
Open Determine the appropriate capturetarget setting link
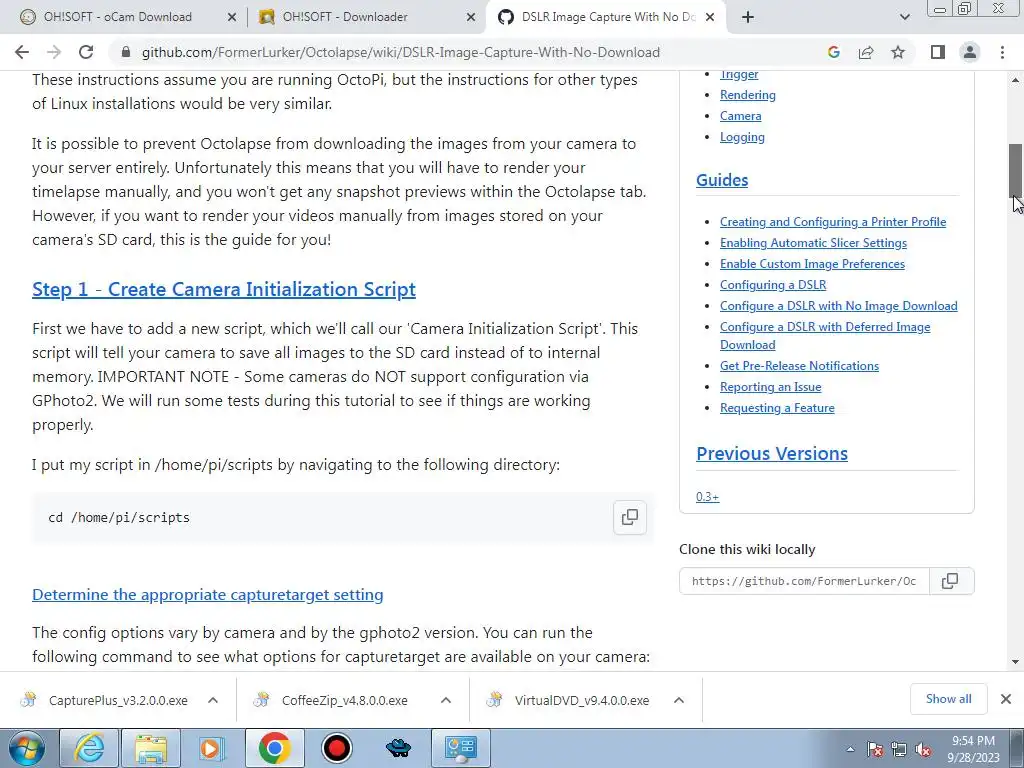[x=208, y=595]
